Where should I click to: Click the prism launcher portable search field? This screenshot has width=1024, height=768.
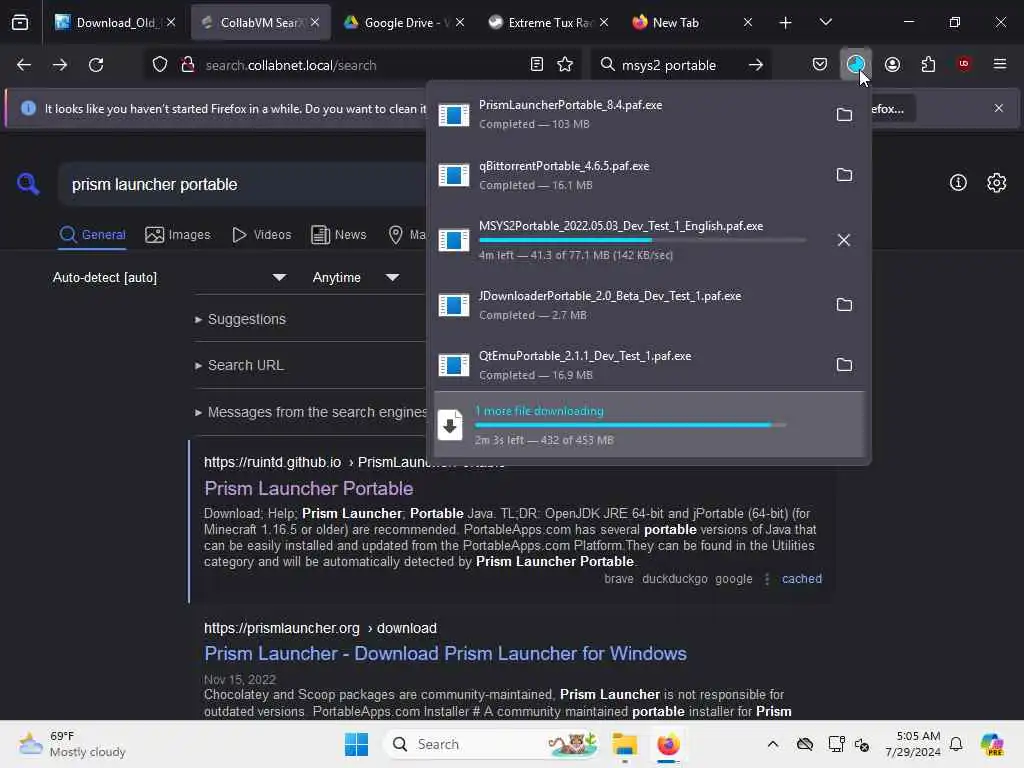coord(242,185)
